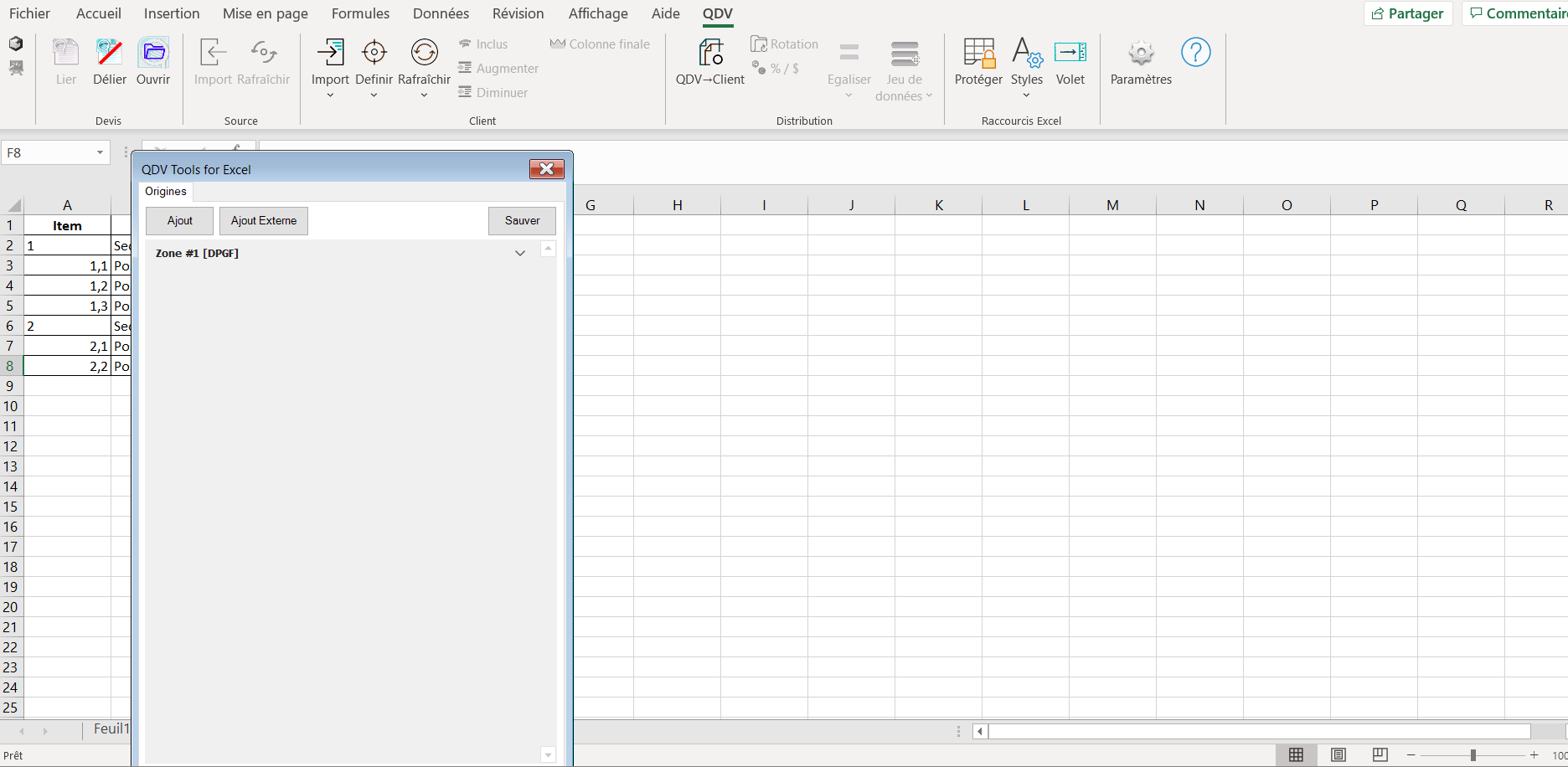Click the select-all corner triangle
The height and width of the screenshot is (767, 1568).
14,205
